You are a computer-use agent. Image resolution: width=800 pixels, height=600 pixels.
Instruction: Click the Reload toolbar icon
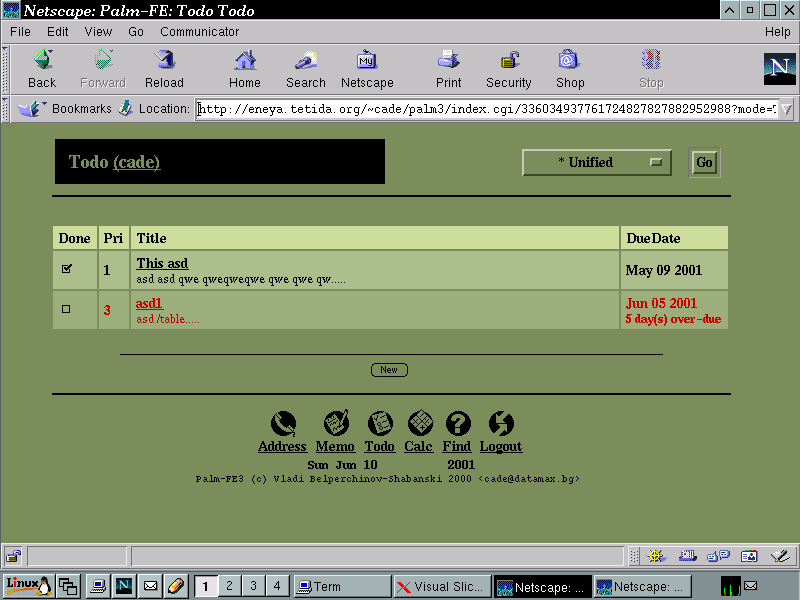pos(164,61)
